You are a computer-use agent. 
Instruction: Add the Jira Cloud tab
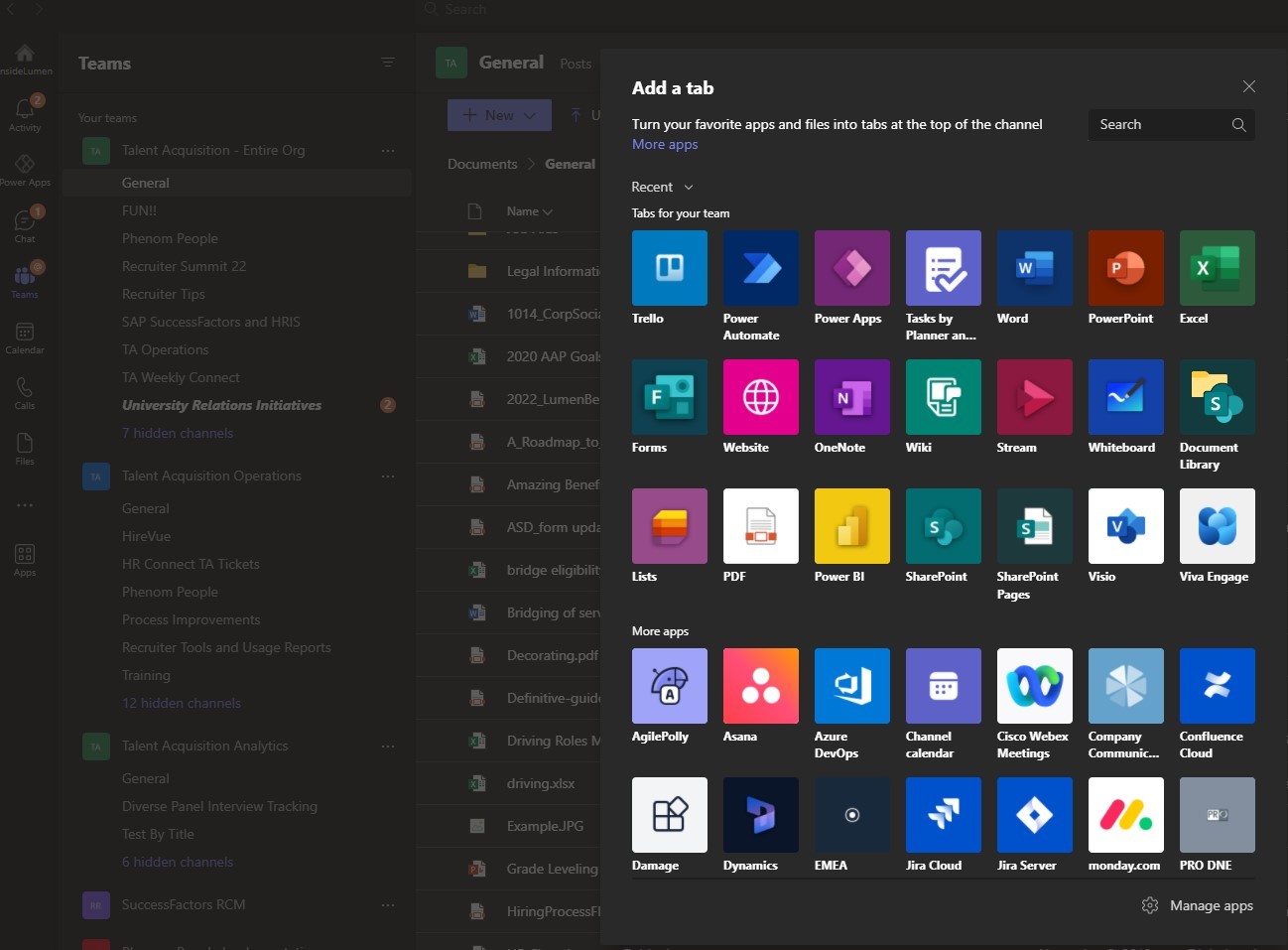[x=943, y=815]
